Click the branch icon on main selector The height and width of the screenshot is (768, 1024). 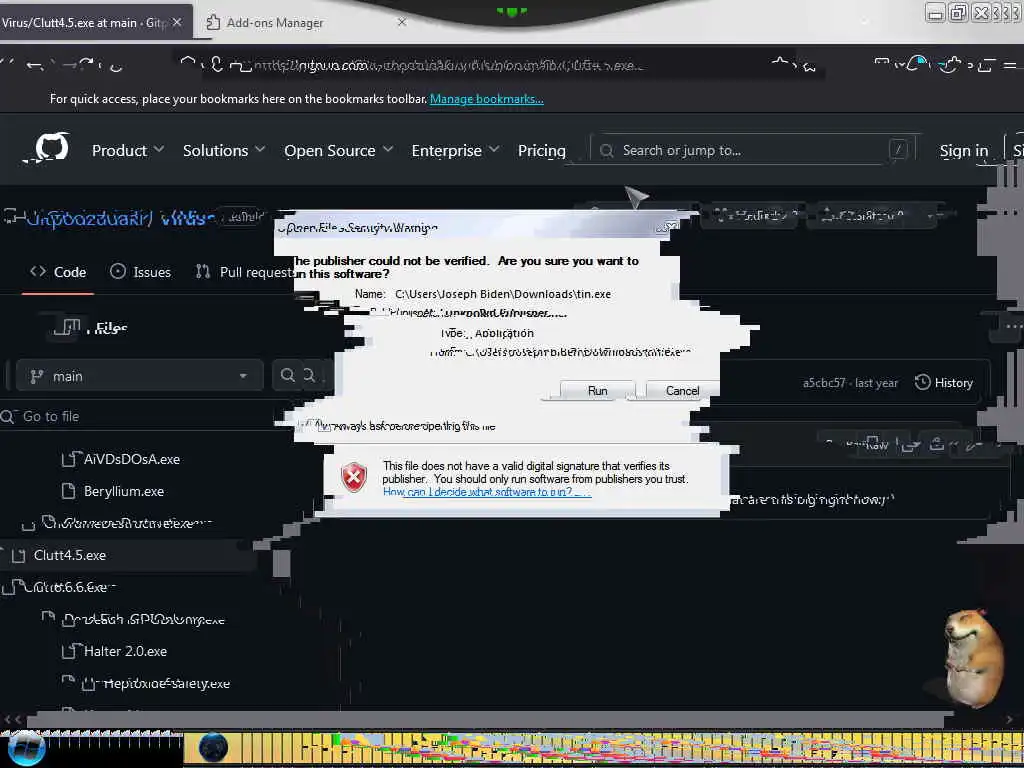click(37, 376)
